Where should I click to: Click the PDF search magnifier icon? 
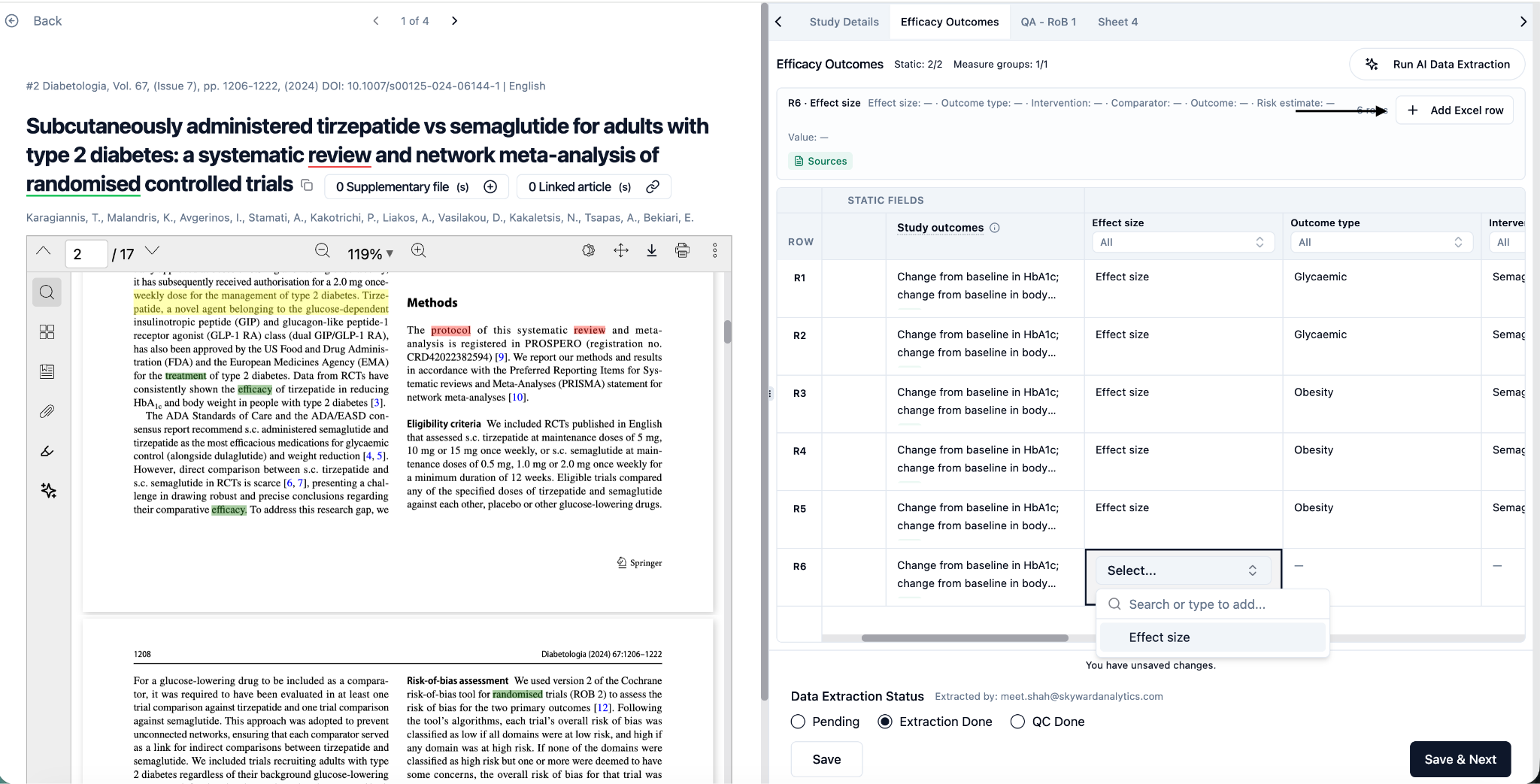(x=47, y=292)
